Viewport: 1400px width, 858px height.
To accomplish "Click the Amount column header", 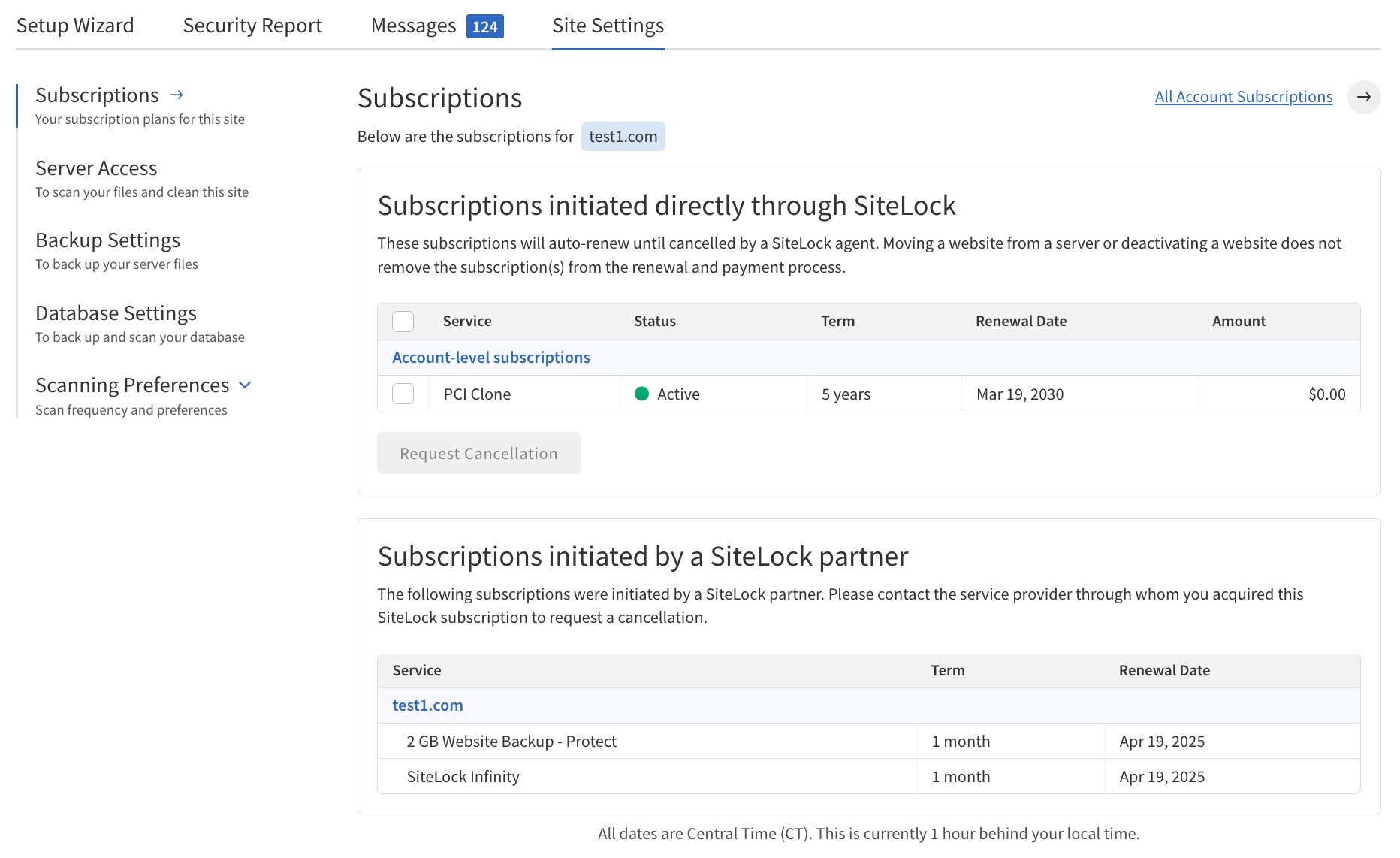I will pyautogui.click(x=1239, y=321).
